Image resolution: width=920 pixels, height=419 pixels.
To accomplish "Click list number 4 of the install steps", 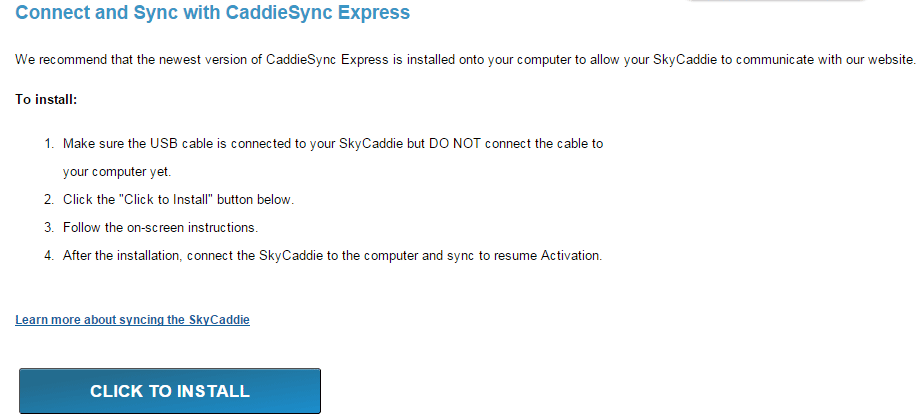I will [x=49, y=256].
